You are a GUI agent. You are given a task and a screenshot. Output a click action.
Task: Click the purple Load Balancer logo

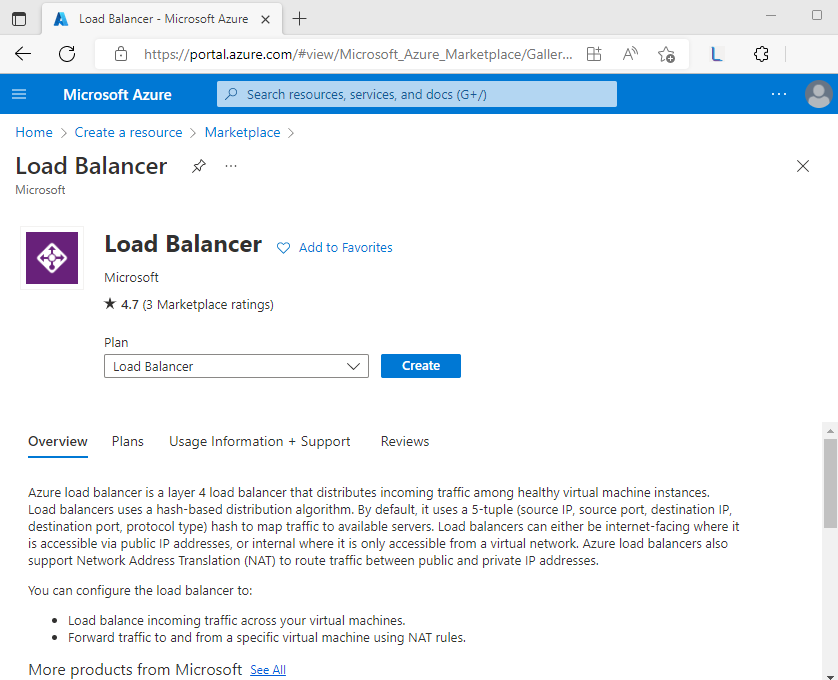[52, 258]
